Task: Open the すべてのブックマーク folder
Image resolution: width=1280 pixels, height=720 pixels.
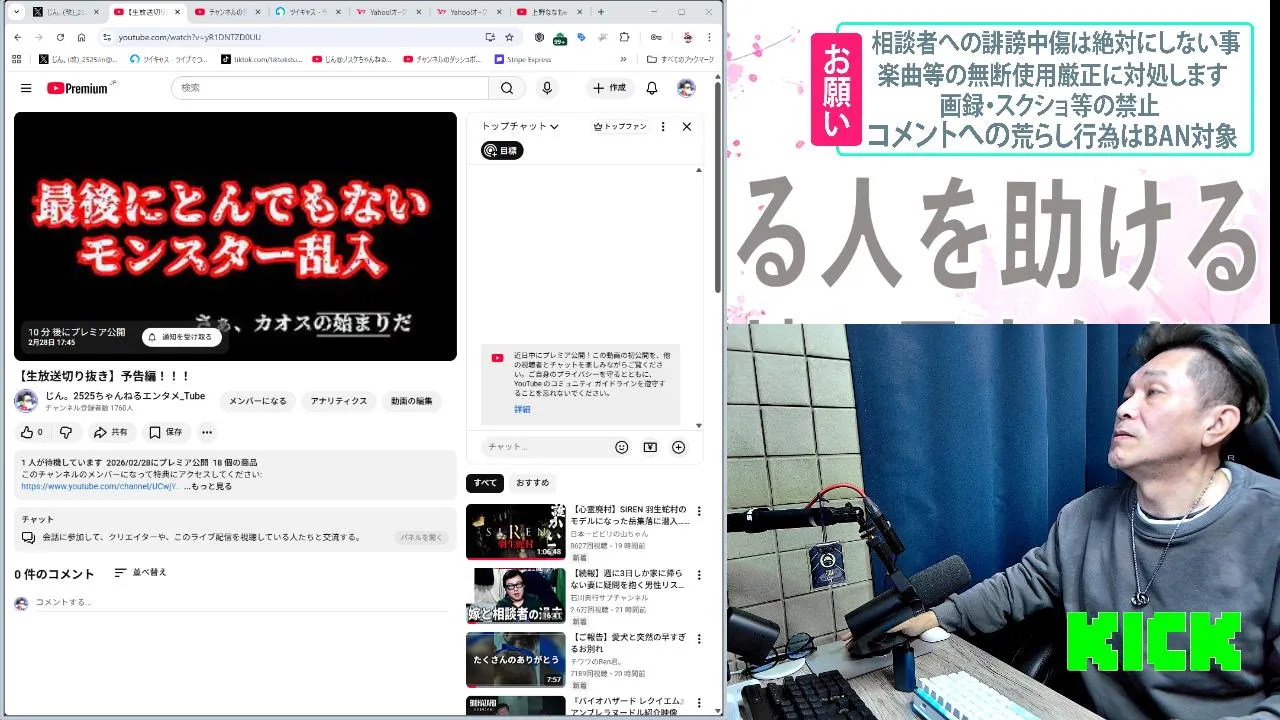Action: pos(680,59)
